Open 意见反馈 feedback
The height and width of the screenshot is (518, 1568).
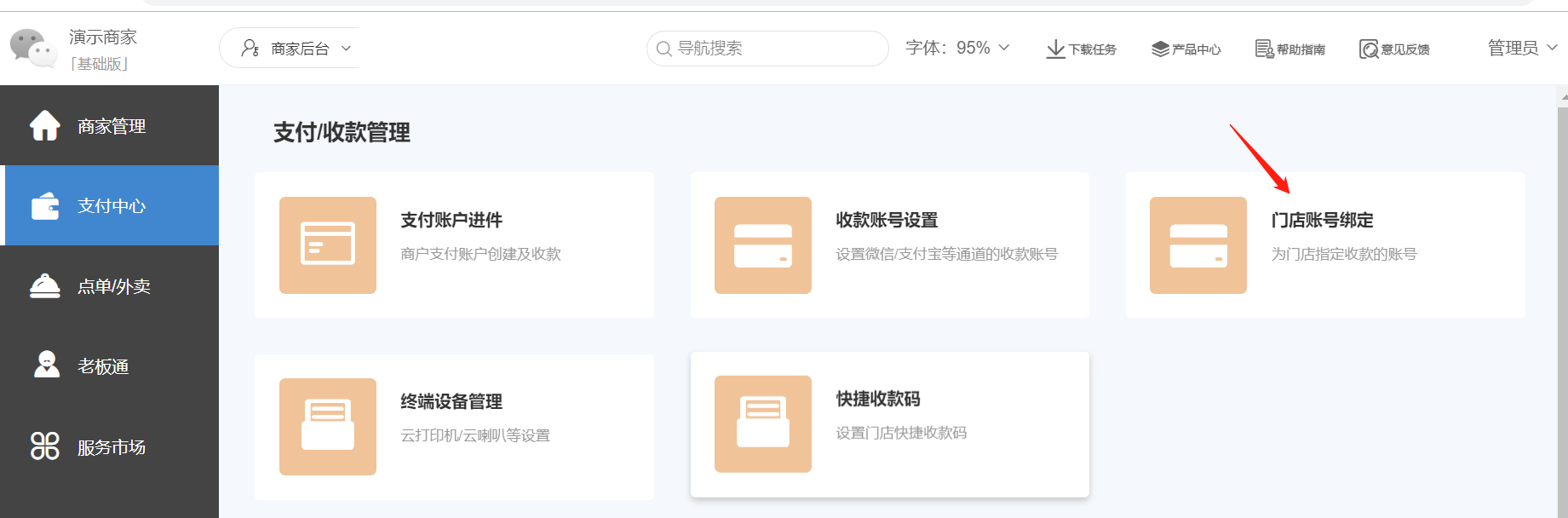1394,49
